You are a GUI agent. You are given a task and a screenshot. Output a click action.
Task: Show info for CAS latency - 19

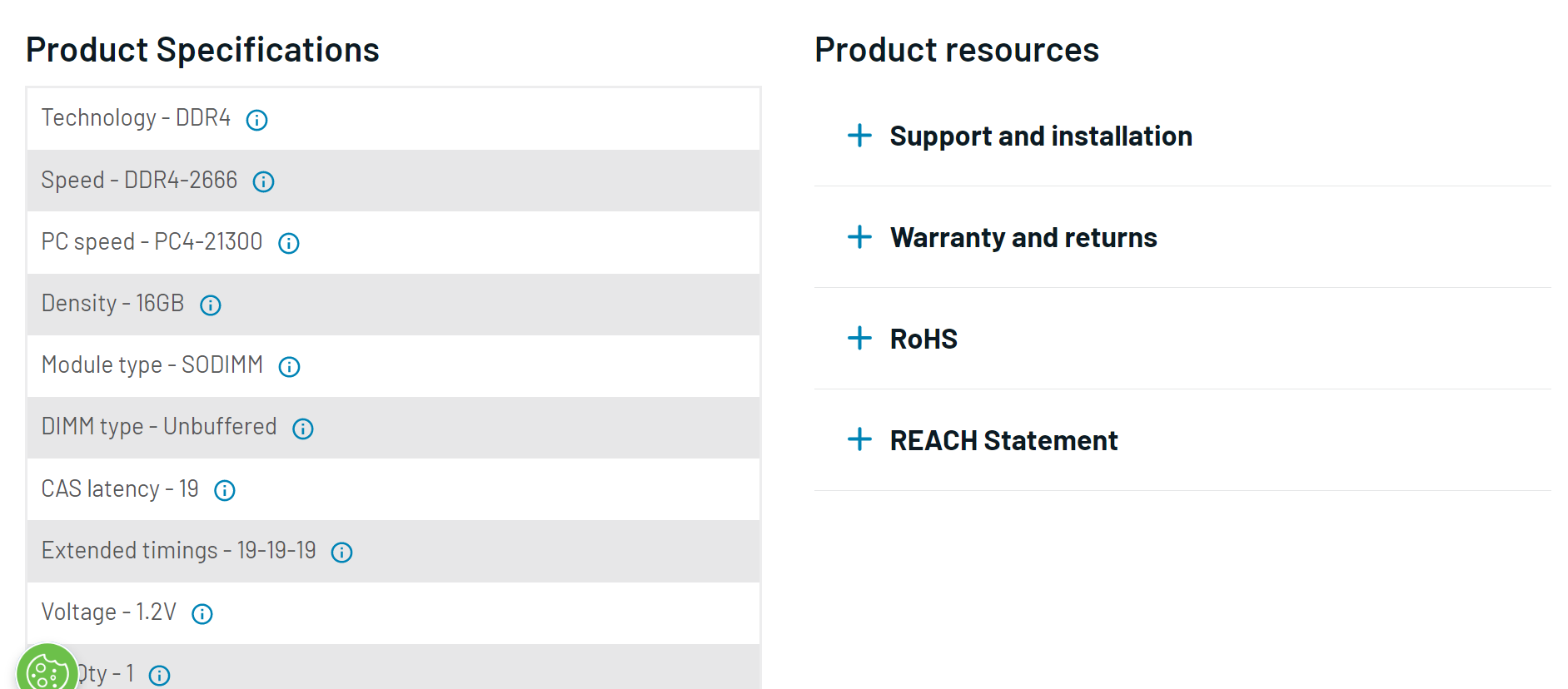tap(224, 490)
